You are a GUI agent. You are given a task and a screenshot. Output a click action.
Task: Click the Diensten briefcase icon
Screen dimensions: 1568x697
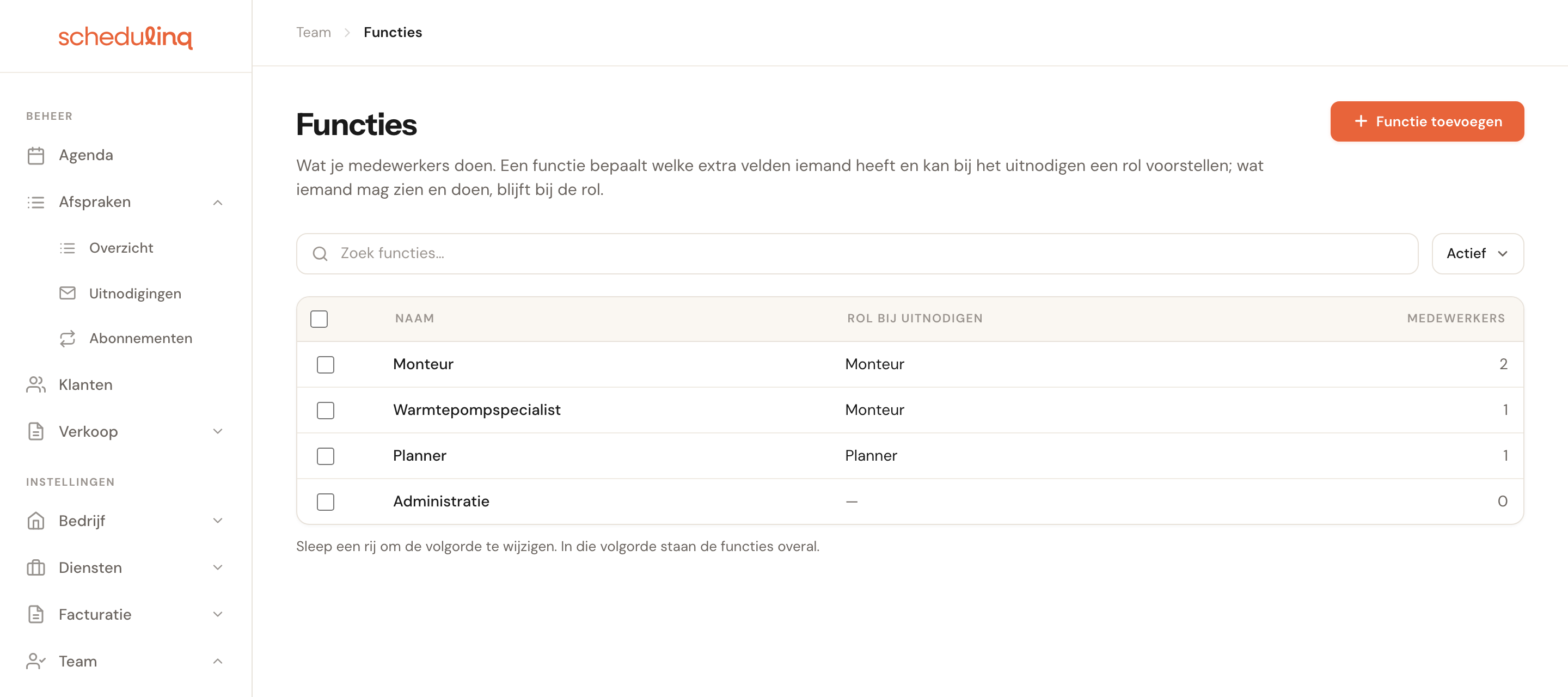coord(36,568)
